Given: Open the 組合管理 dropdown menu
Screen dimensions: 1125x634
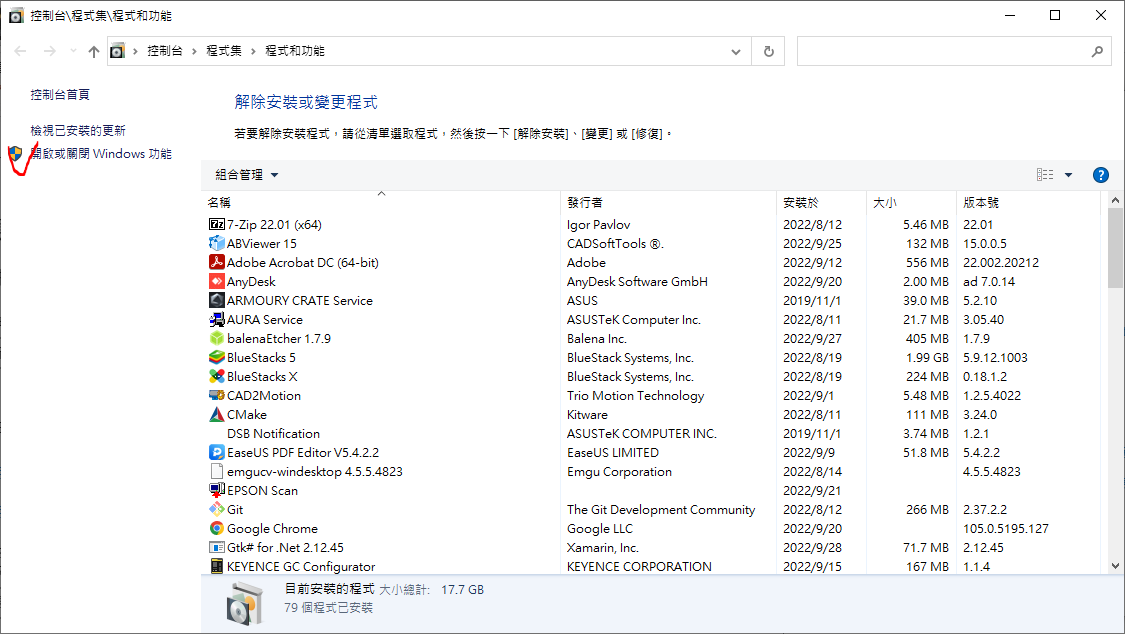Looking at the screenshot, I should coord(247,175).
